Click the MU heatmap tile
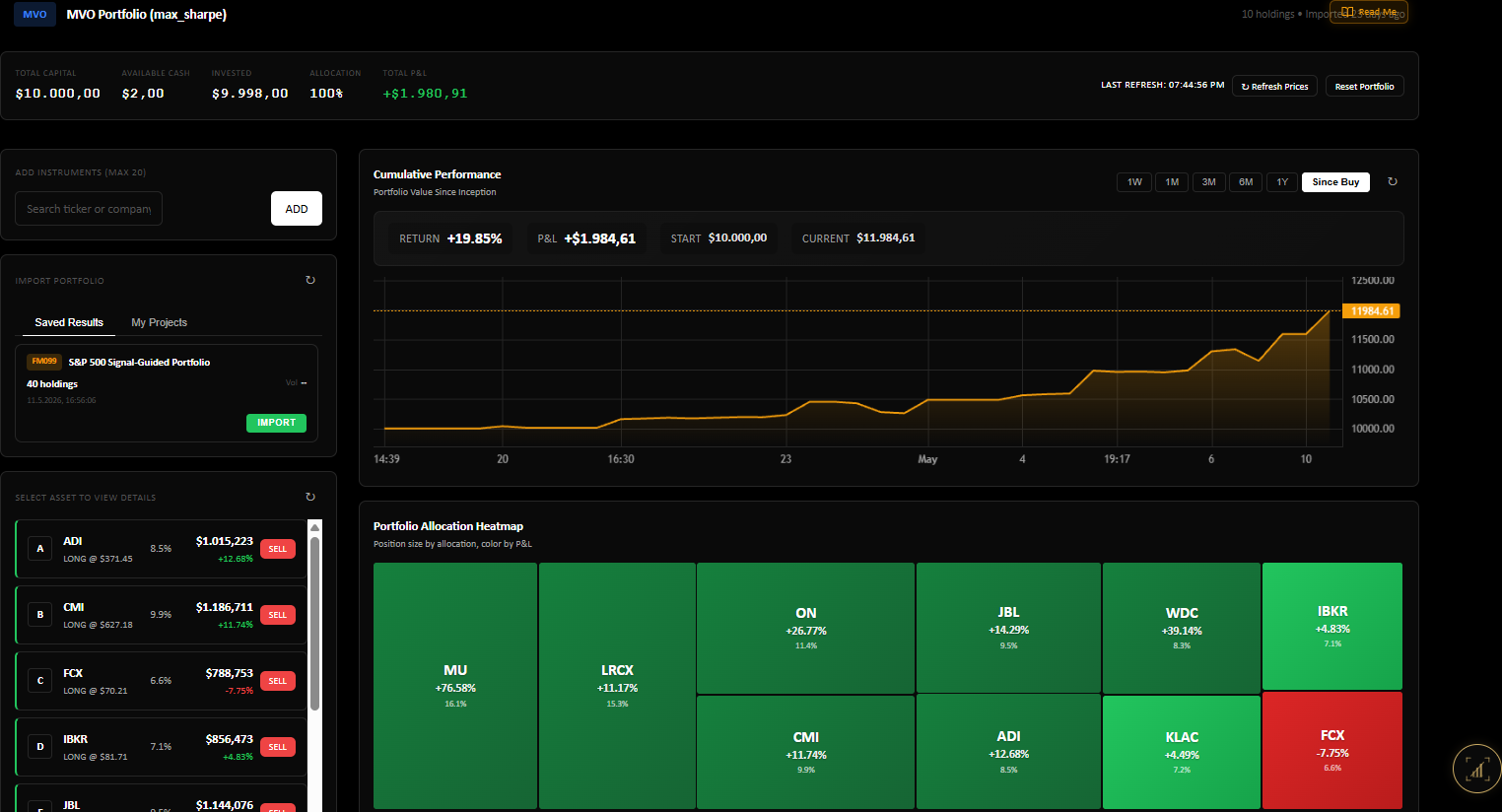This screenshot has width=1502, height=812. coord(455,686)
